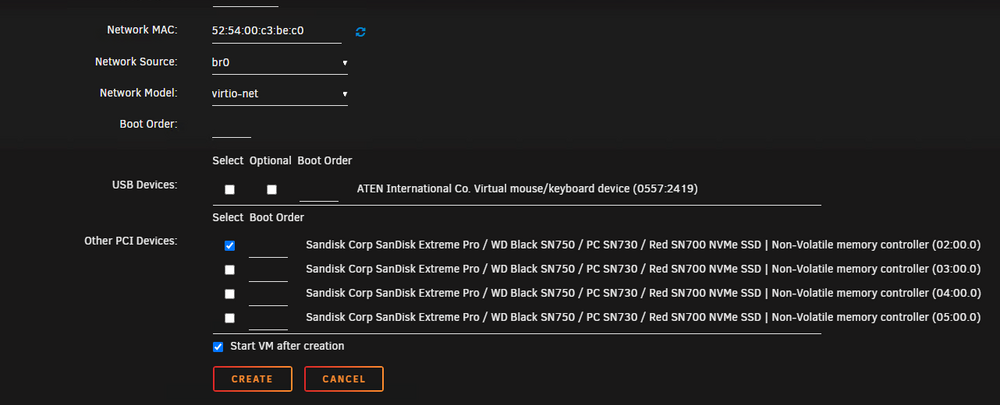Select NVMe controller 05:00.0 checkbox

click(x=230, y=318)
